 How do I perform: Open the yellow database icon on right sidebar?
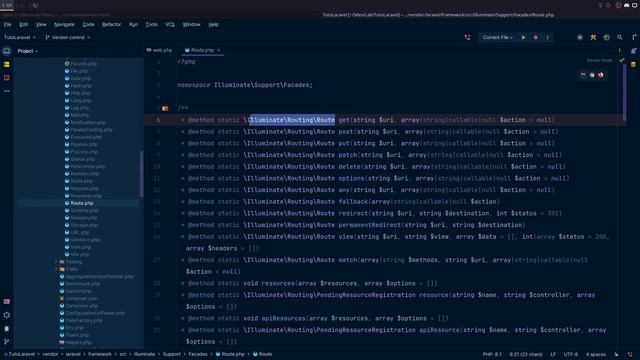[x=633, y=64]
